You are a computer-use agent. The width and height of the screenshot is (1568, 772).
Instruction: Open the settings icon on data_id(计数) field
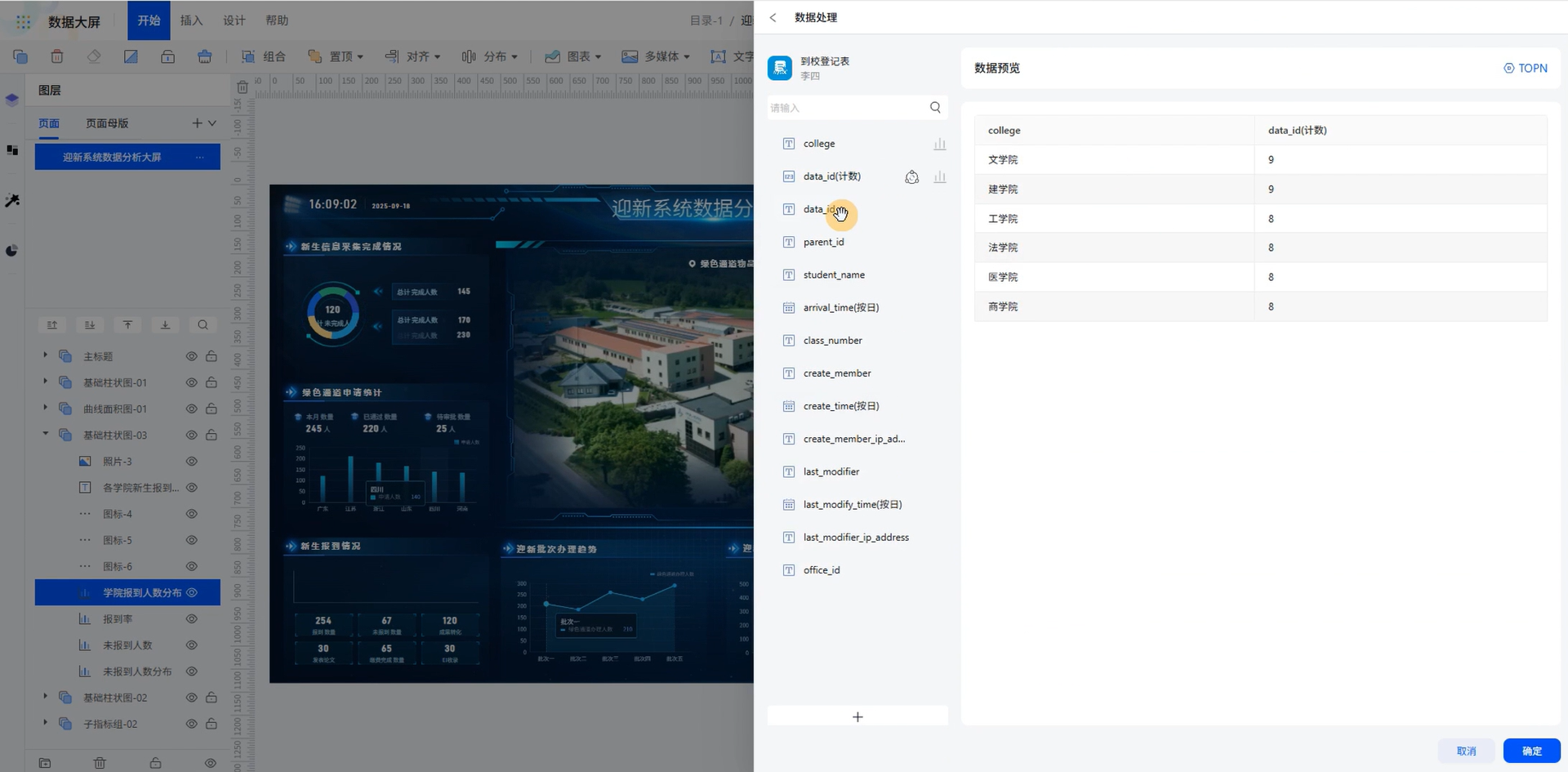pos(911,177)
